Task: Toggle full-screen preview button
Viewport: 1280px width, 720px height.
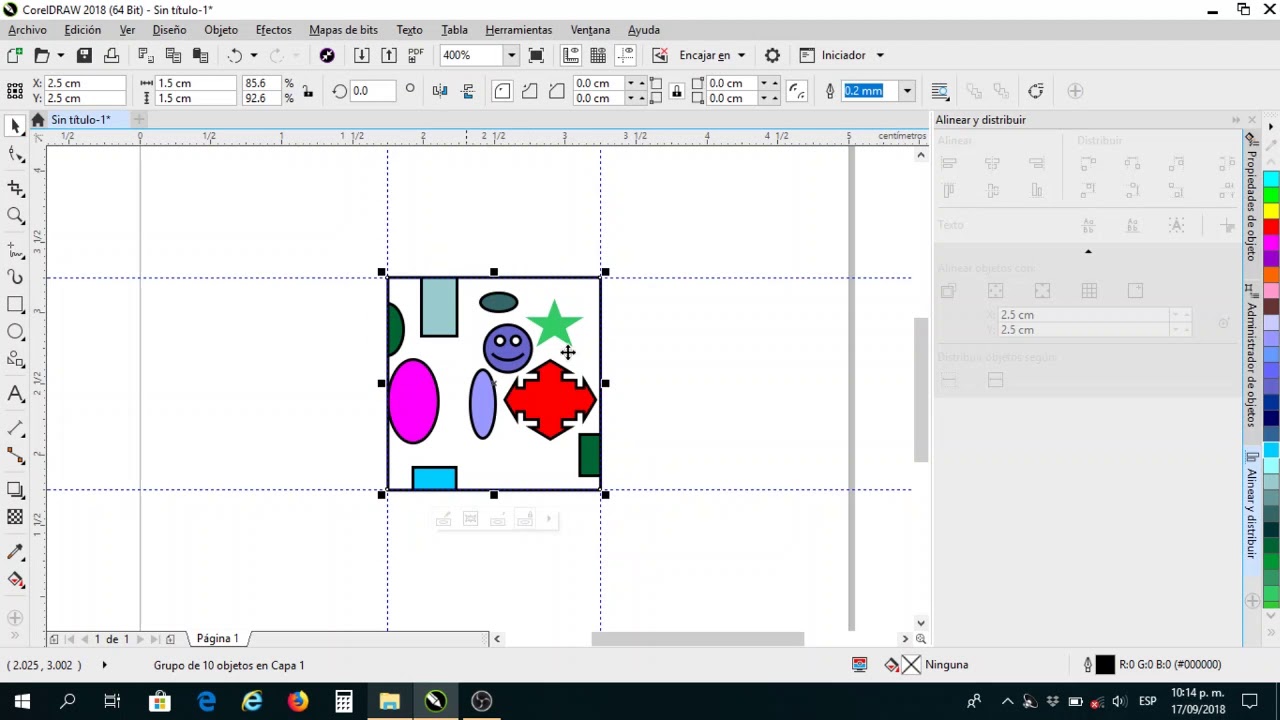Action: [536, 55]
